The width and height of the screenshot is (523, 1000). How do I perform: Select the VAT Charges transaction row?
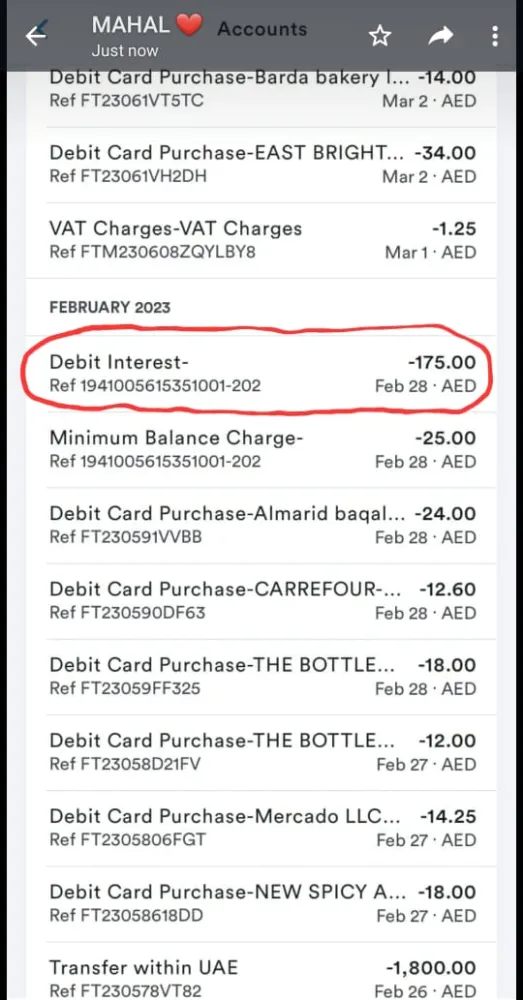(262, 240)
